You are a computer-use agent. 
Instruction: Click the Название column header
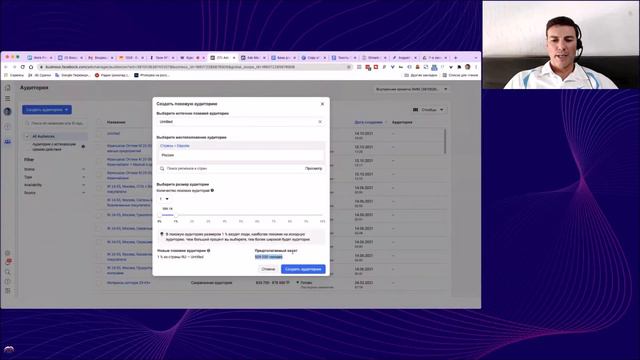pos(116,122)
